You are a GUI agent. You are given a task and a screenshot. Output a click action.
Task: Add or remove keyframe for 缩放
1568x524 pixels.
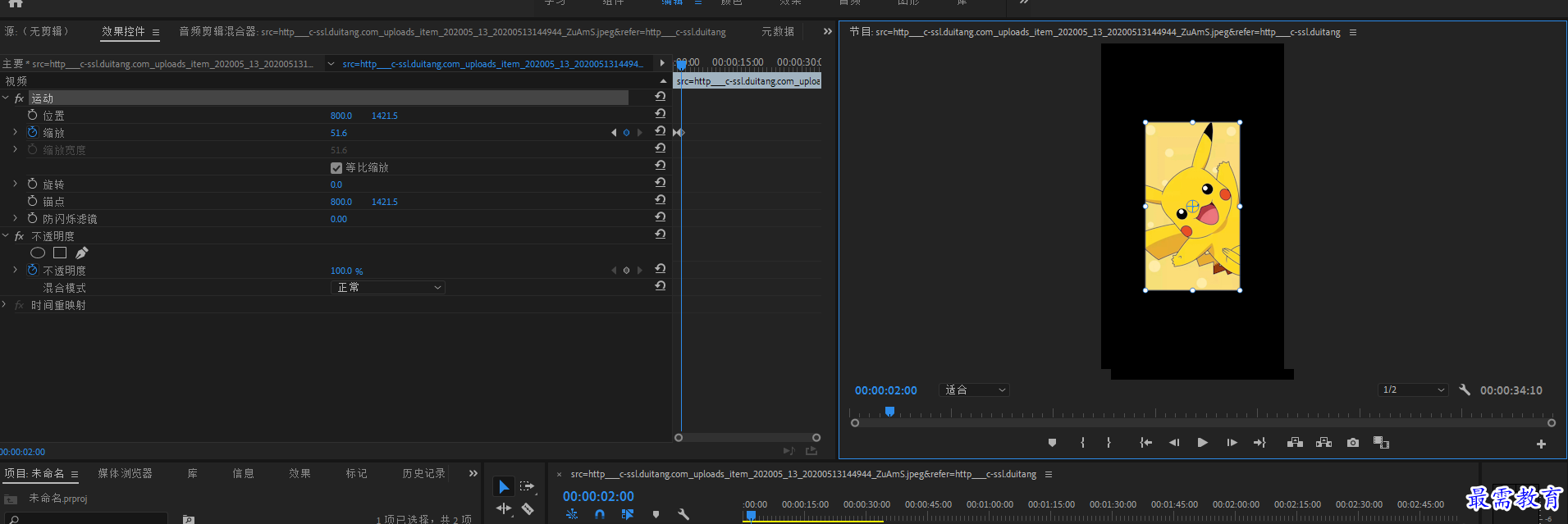[626, 132]
